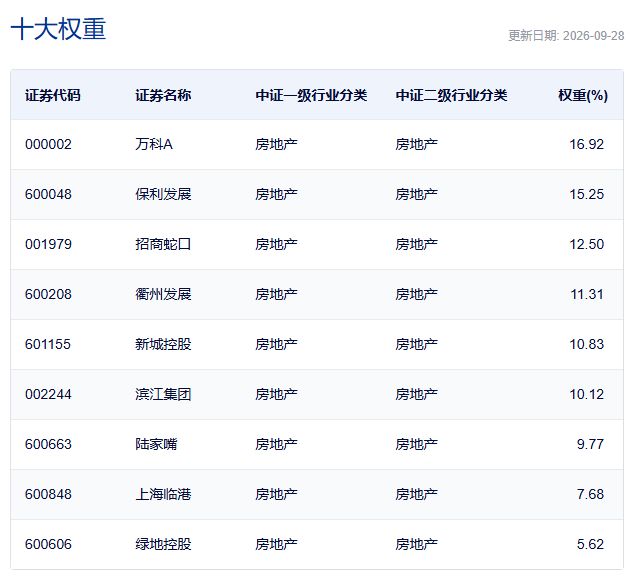The width and height of the screenshot is (631, 577).
Task: Click the weight value 5.62
Action: point(590,544)
